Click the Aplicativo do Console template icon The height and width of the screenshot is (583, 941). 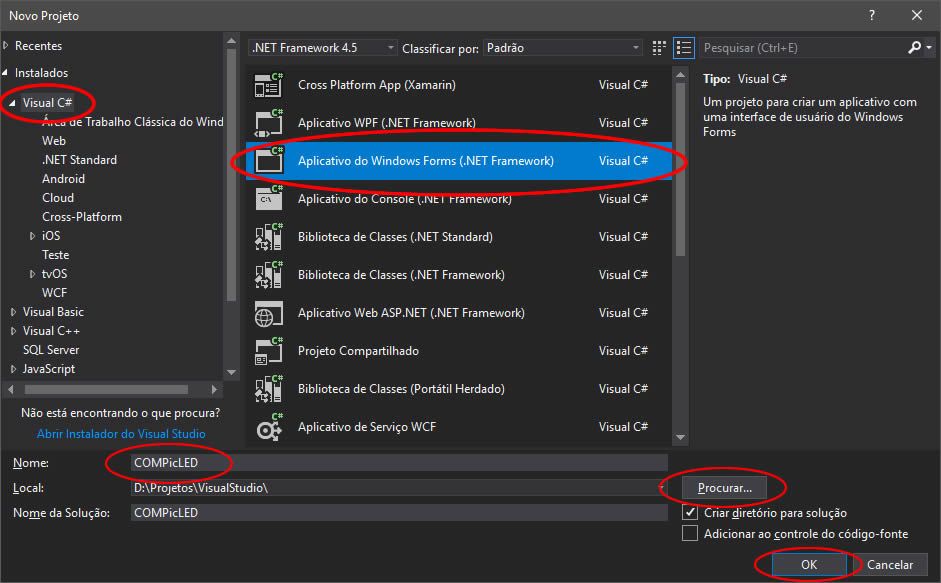click(x=268, y=199)
